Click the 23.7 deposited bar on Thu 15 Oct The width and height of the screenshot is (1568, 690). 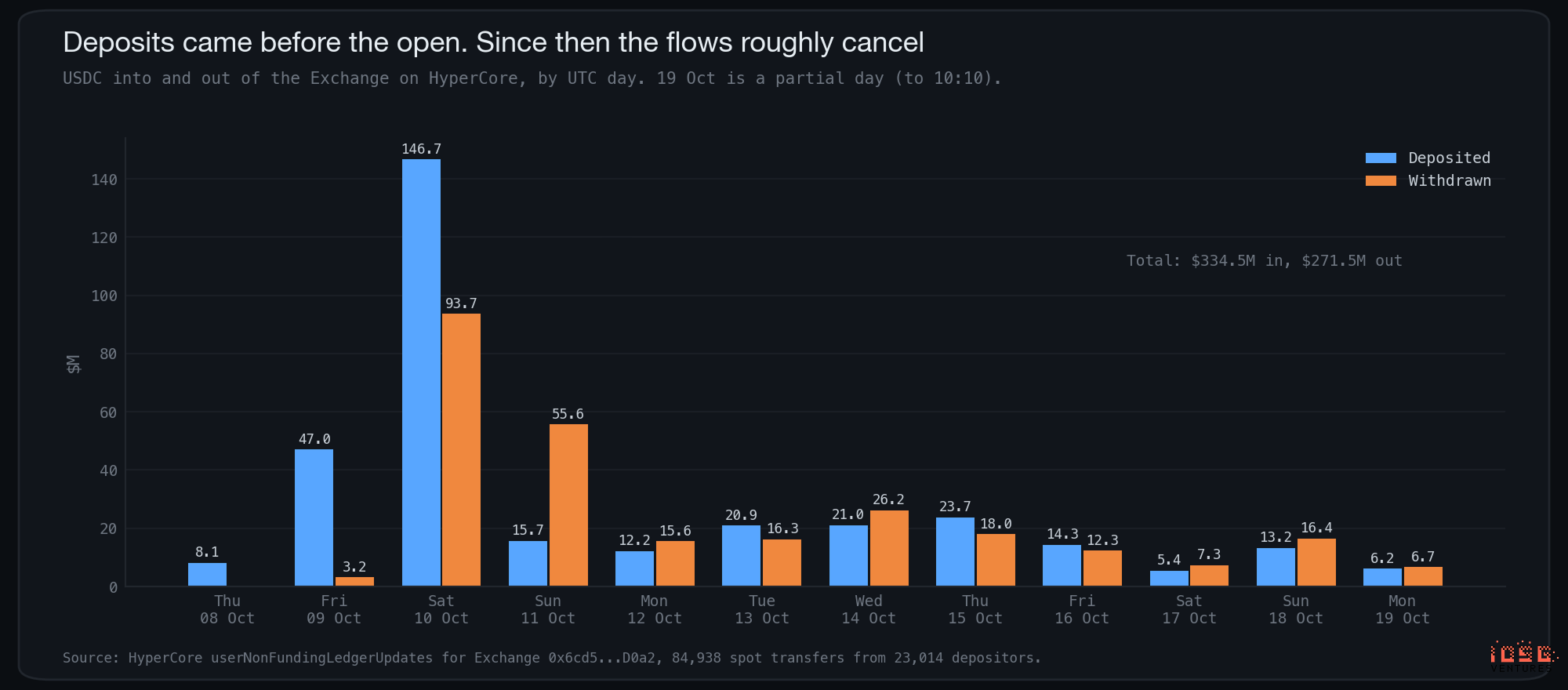(x=955, y=551)
